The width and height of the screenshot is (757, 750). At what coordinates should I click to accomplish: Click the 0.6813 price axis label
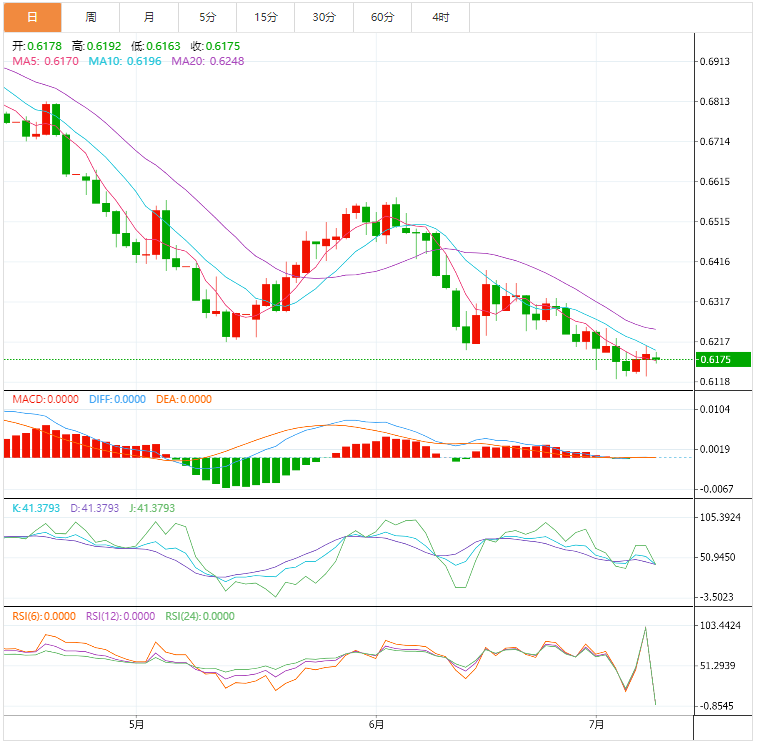coord(715,102)
